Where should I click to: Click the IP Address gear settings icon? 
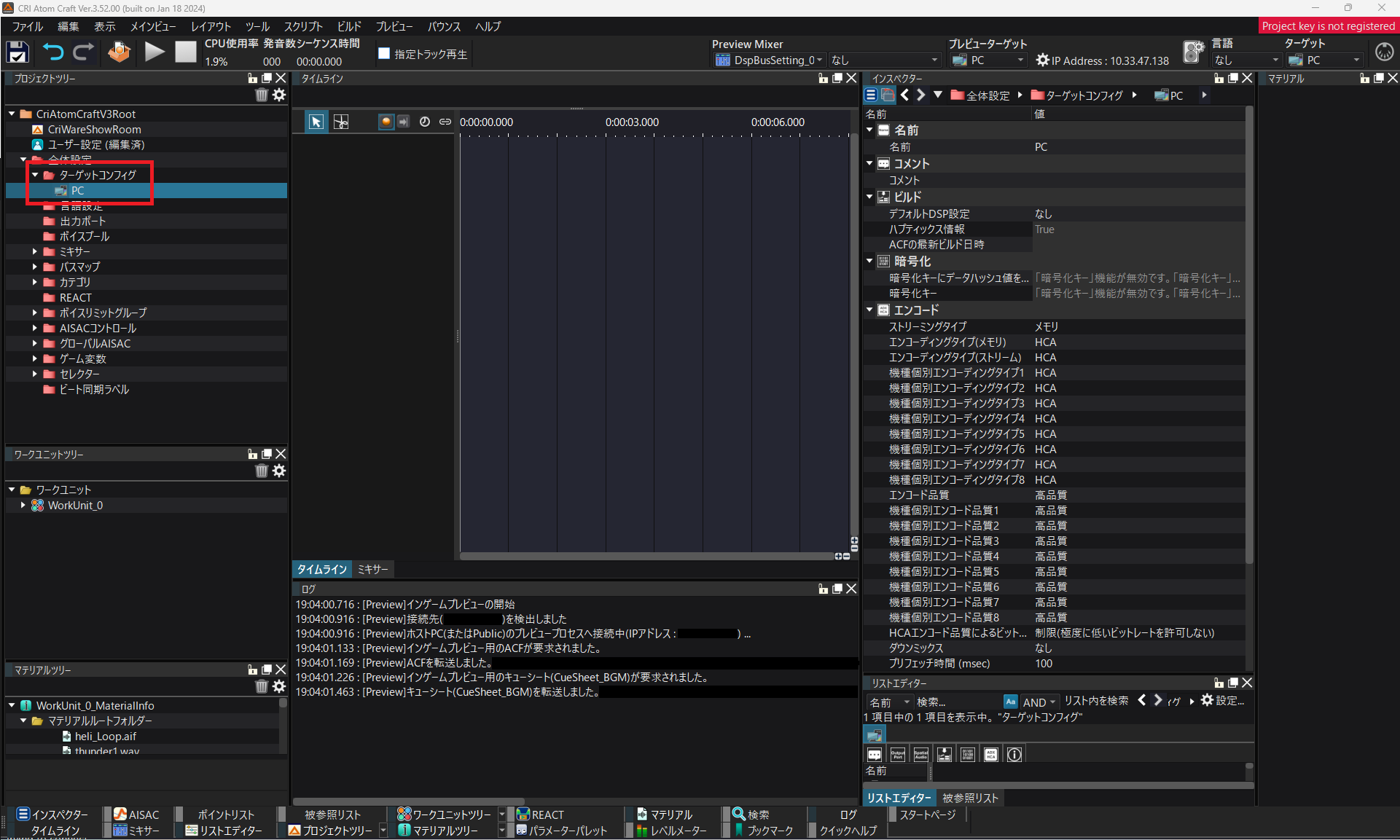coord(1042,60)
